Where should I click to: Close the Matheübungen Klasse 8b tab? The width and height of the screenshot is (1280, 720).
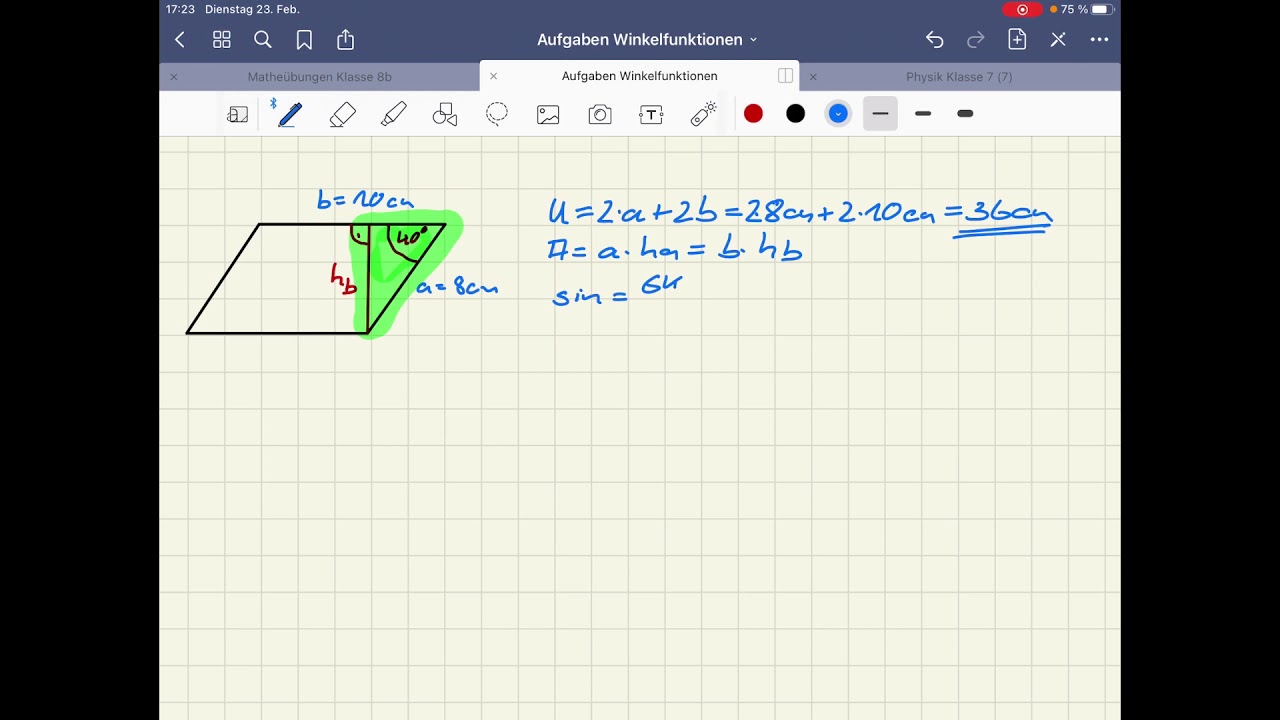[173, 77]
